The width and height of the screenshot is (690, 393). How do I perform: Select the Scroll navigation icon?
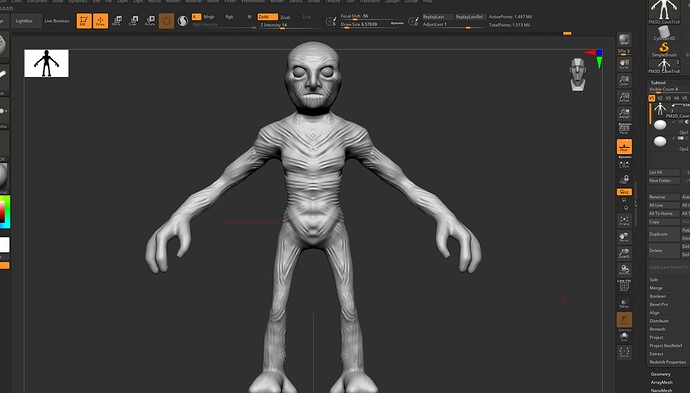point(624,65)
